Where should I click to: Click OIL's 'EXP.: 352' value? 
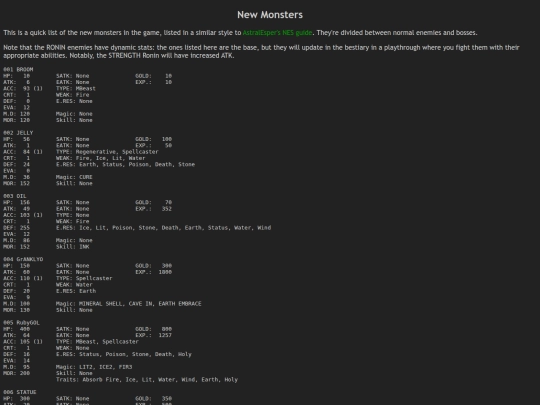coord(154,209)
